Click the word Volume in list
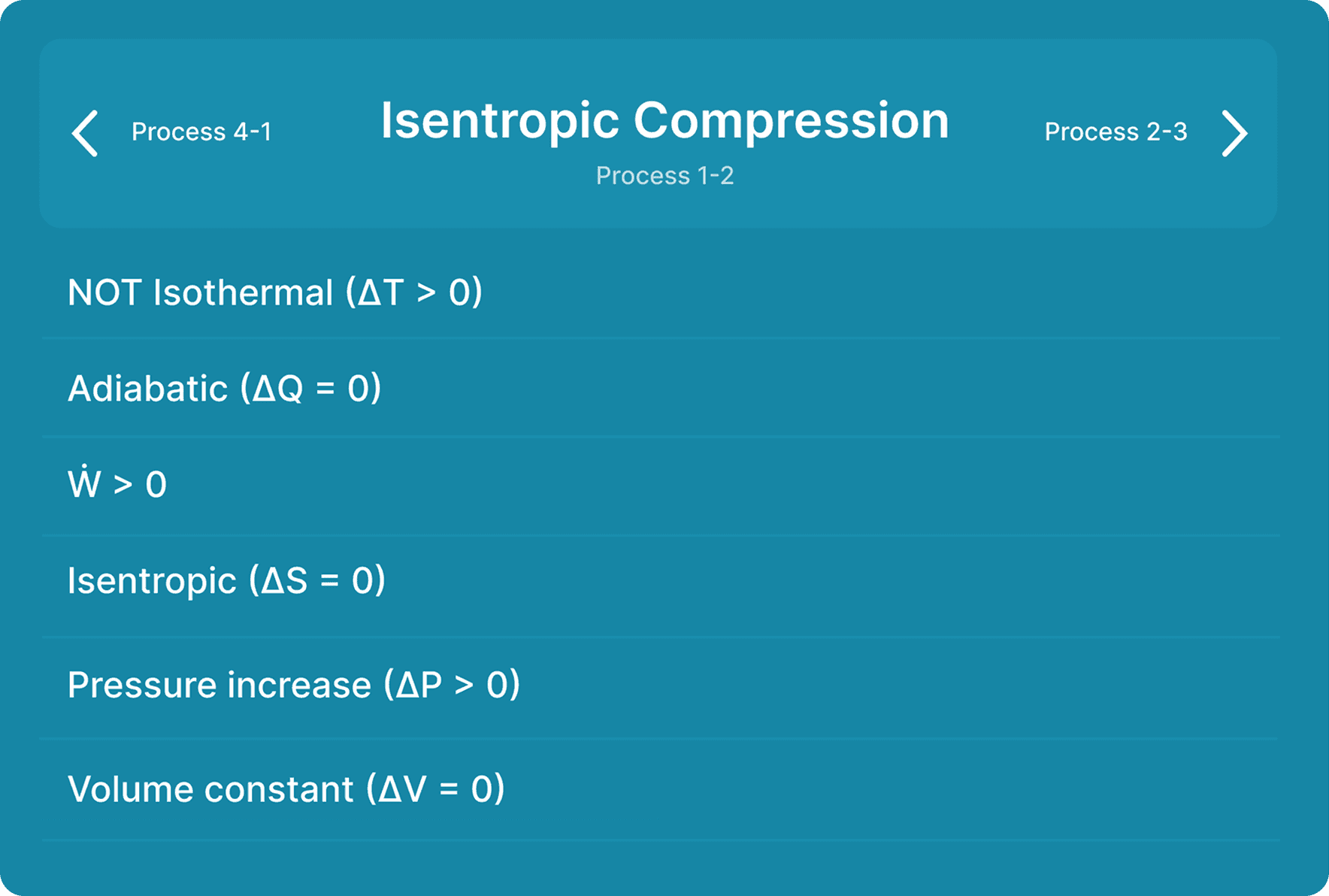 tap(132, 789)
